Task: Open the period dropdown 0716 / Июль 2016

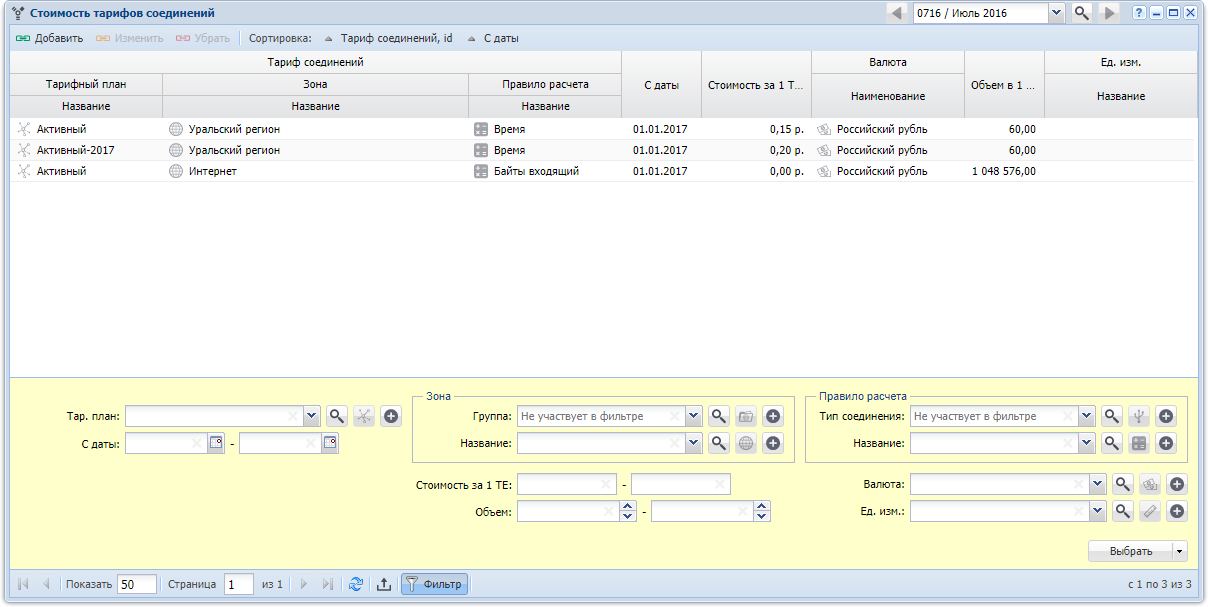Action: pyautogui.click(x=1056, y=13)
